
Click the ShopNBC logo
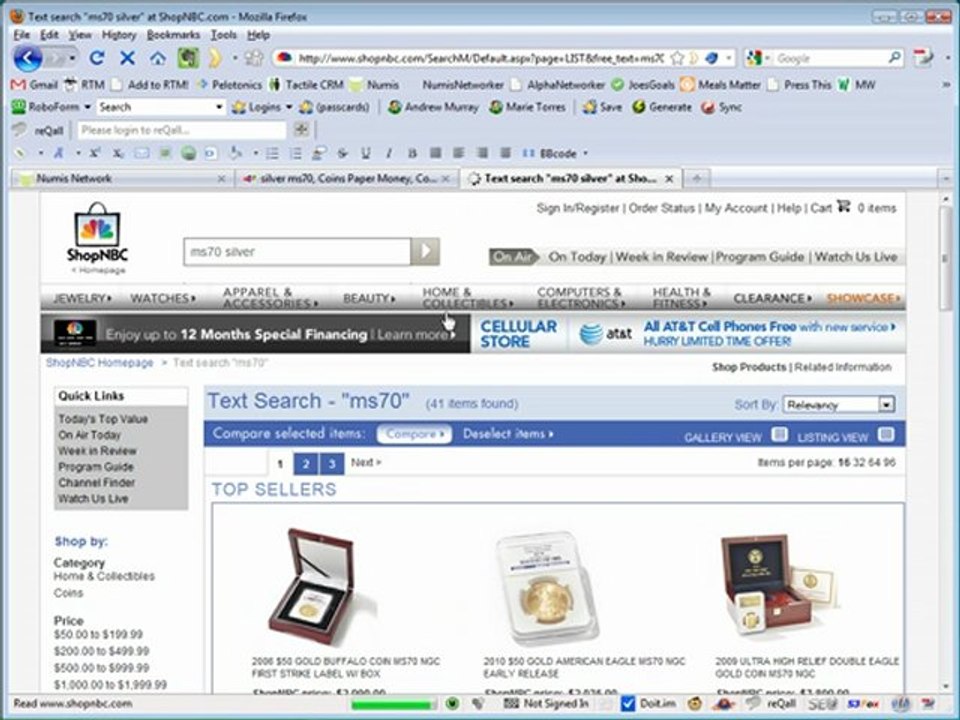pos(97,233)
